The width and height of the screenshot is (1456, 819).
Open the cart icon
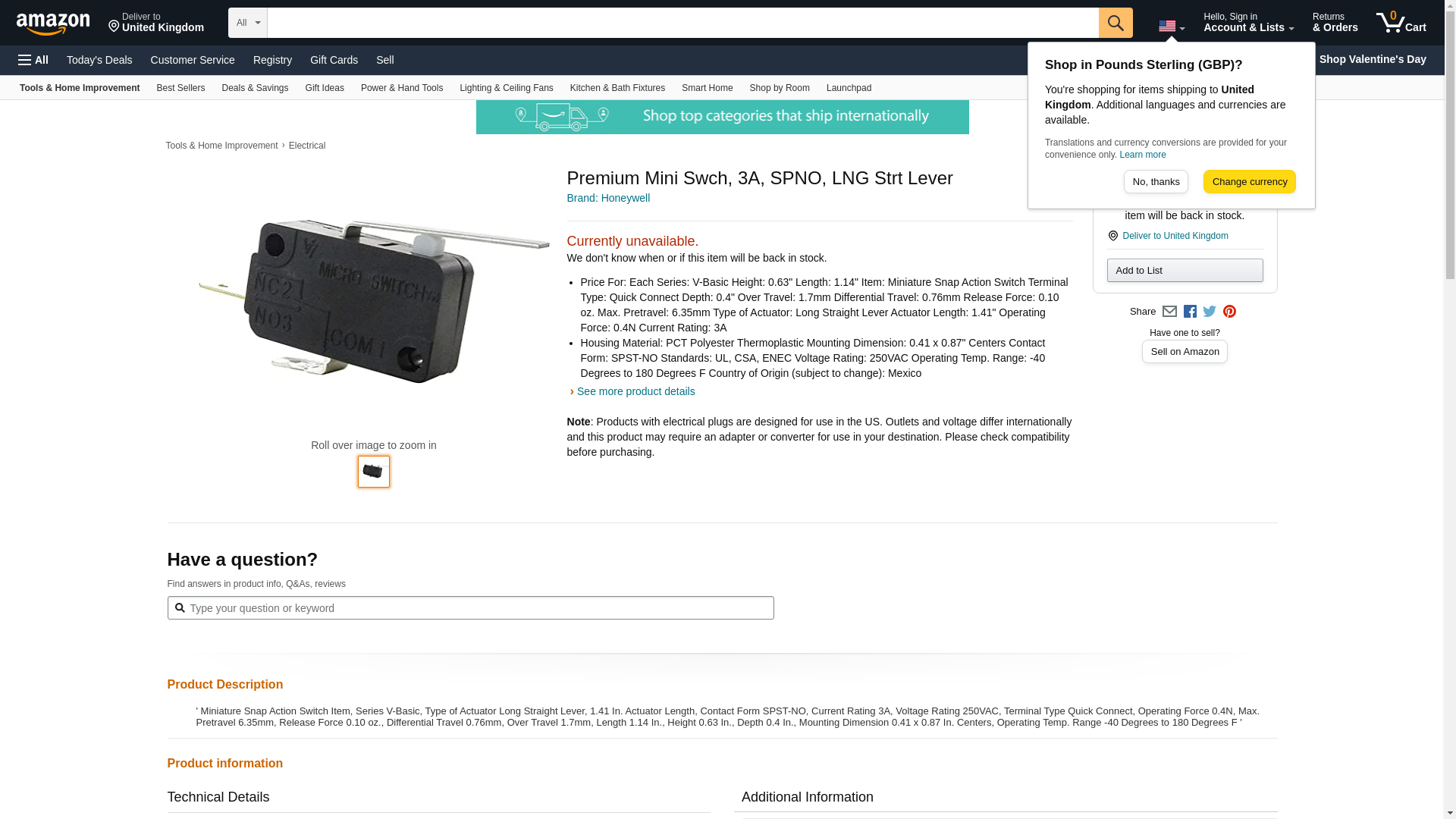point(1401,23)
